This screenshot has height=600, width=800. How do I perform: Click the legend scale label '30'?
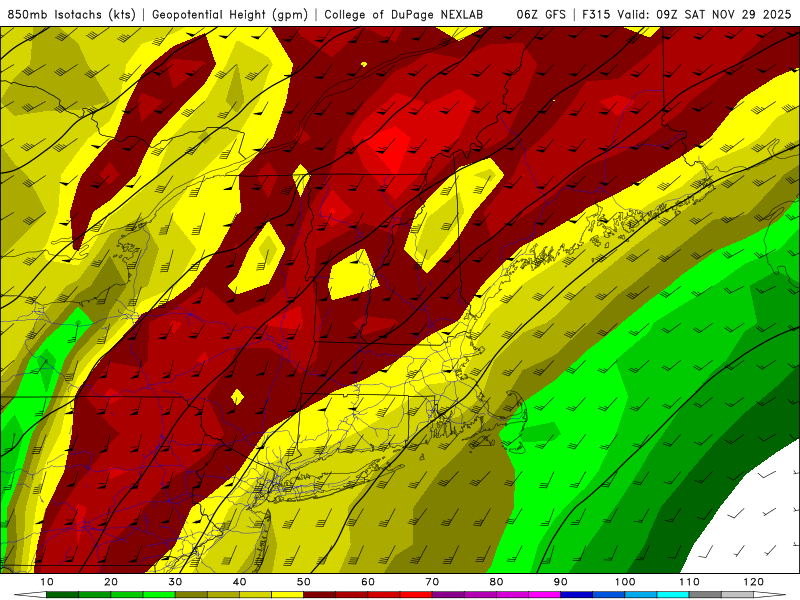[175, 582]
